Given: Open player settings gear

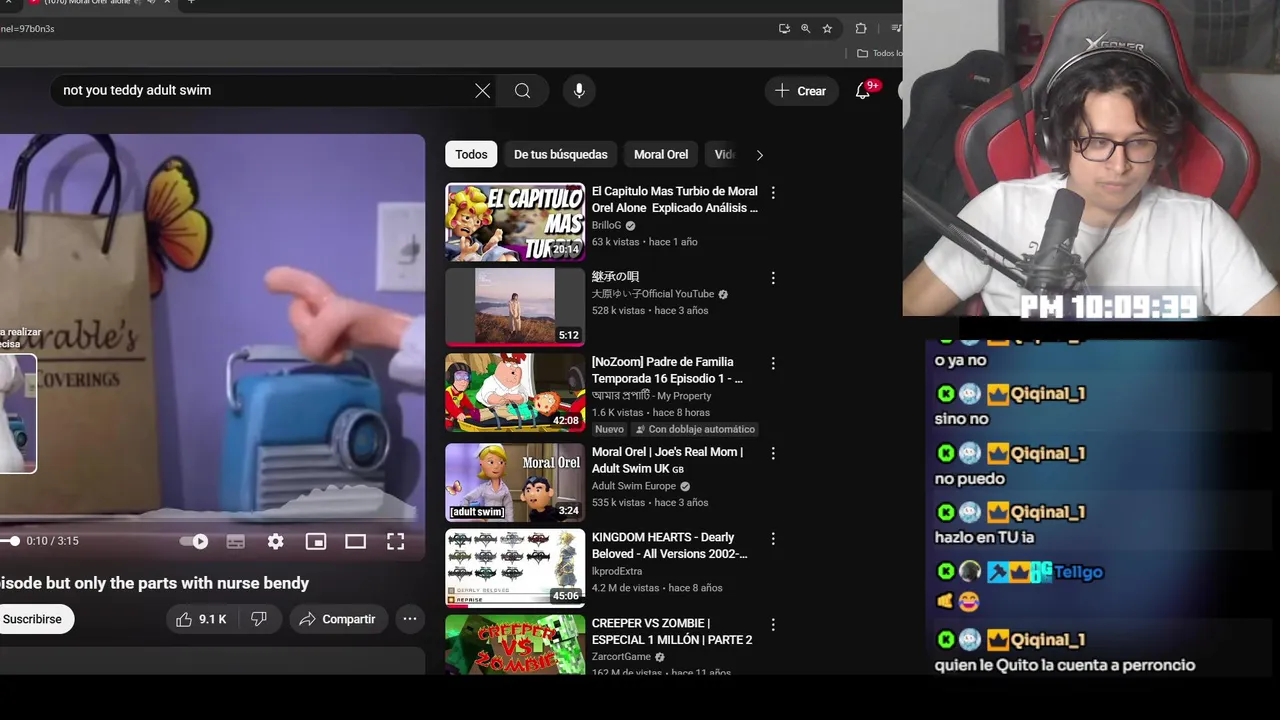Looking at the screenshot, I should click(276, 542).
